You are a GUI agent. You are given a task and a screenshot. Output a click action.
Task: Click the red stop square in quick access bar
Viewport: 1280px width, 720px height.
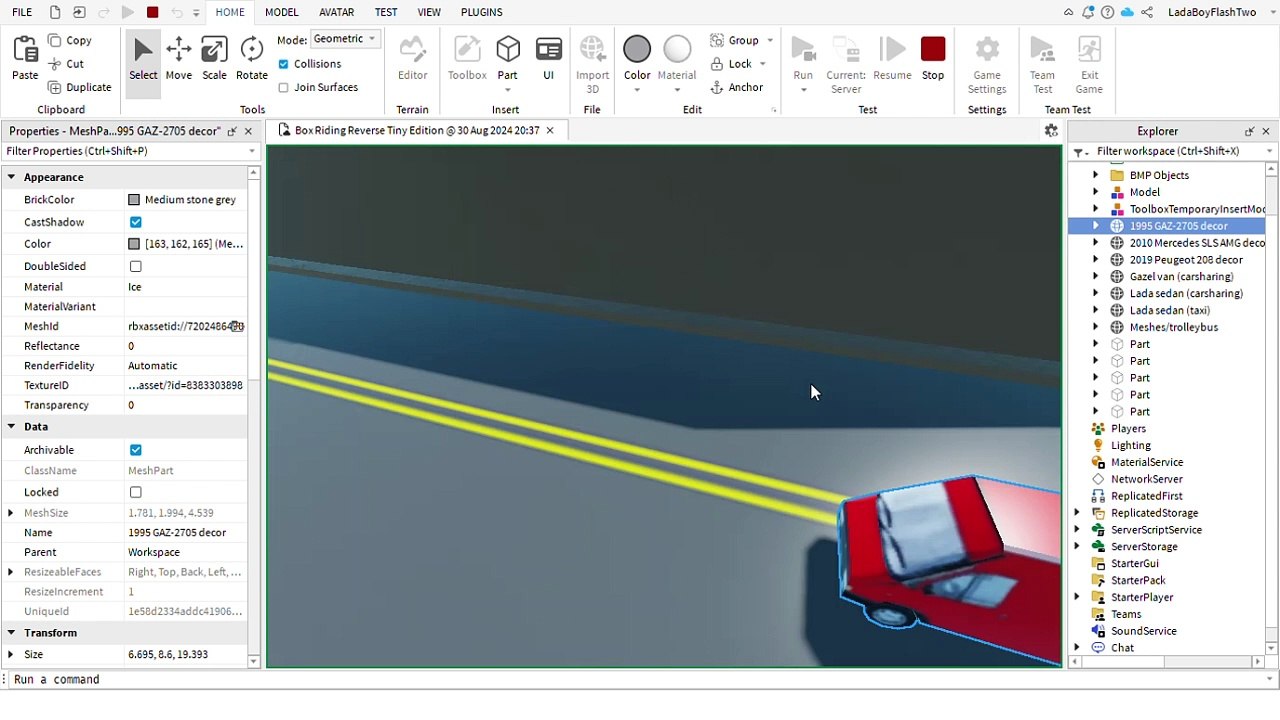[x=152, y=12]
